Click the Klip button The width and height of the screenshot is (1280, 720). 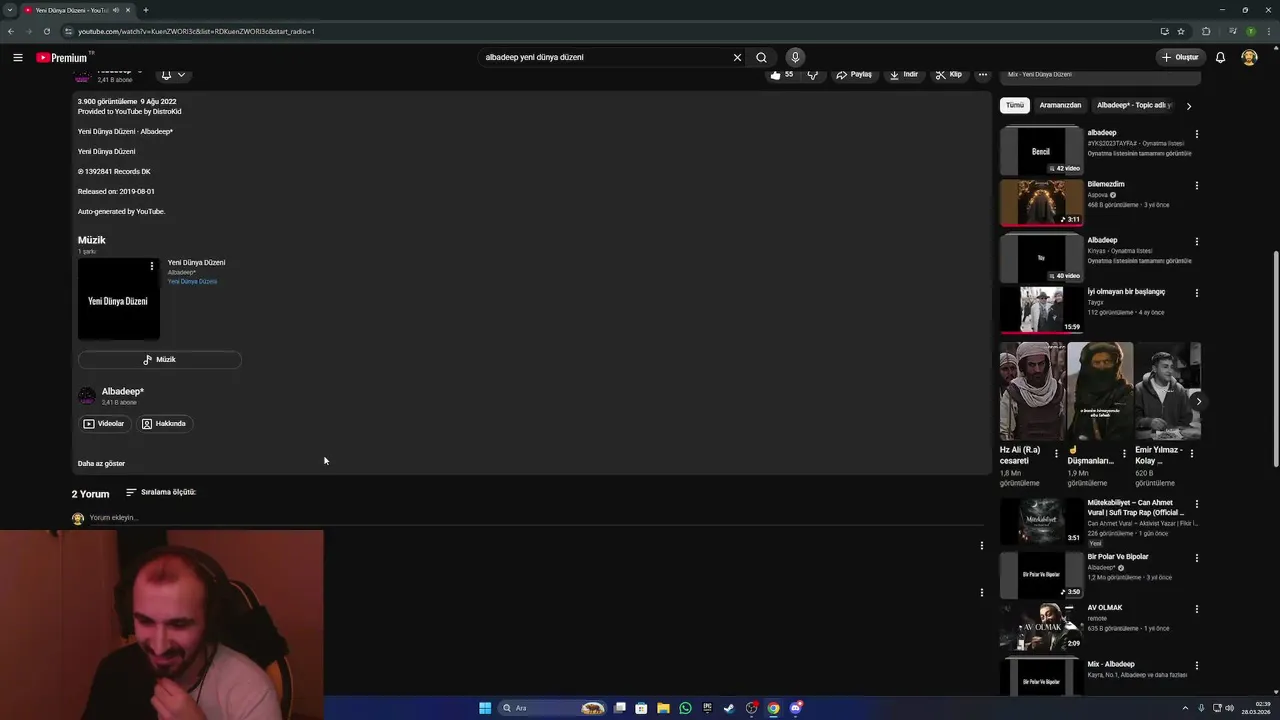click(949, 74)
